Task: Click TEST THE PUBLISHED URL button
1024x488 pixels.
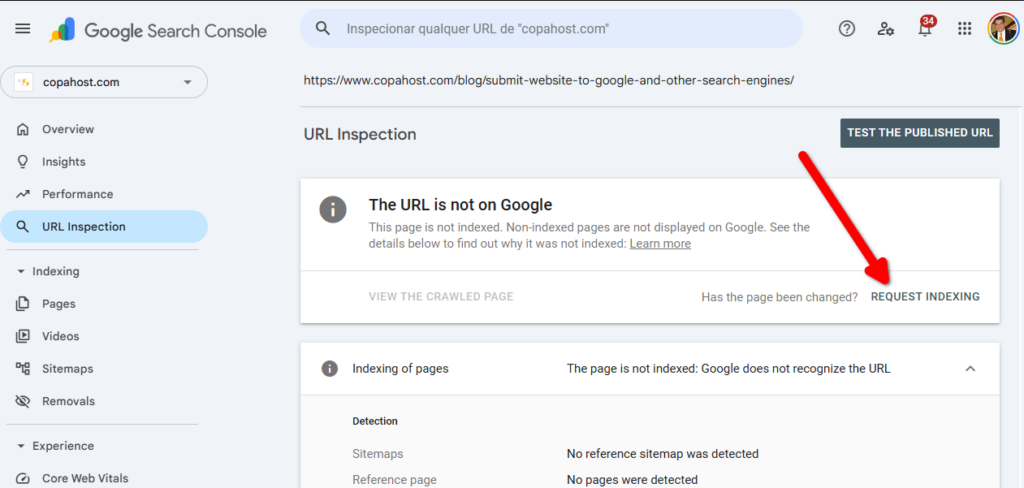Action: pos(920,133)
